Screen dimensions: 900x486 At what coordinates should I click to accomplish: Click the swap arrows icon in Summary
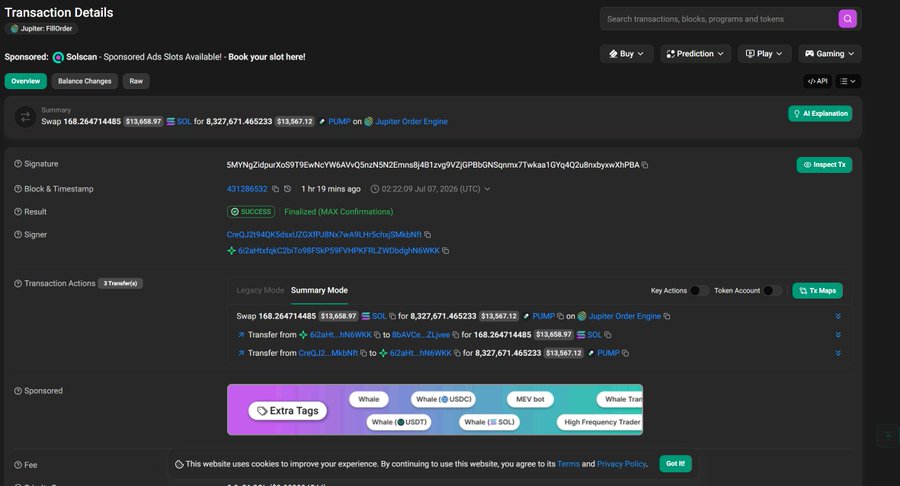25,117
